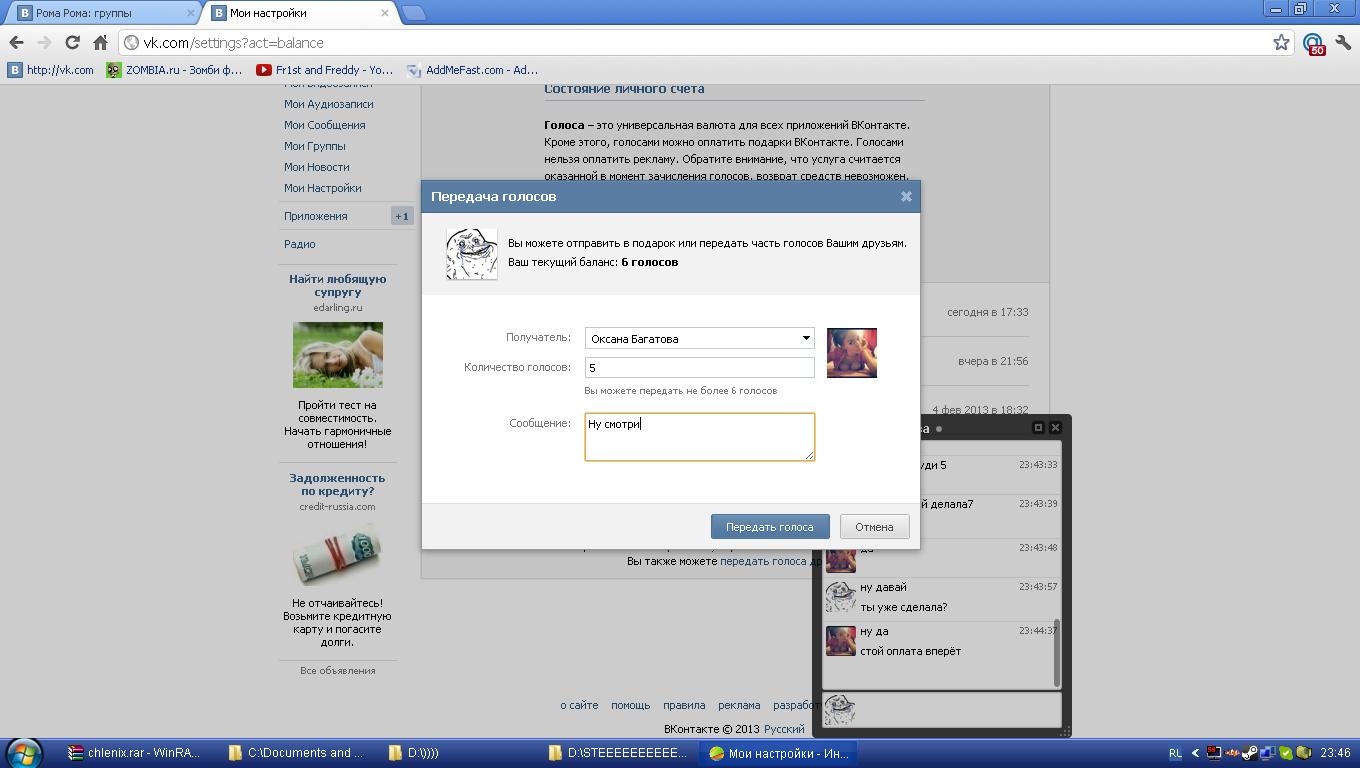The height and width of the screenshot is (768, 1360).
Task: Click the browser forward arrow
Action: pos(44,43)
